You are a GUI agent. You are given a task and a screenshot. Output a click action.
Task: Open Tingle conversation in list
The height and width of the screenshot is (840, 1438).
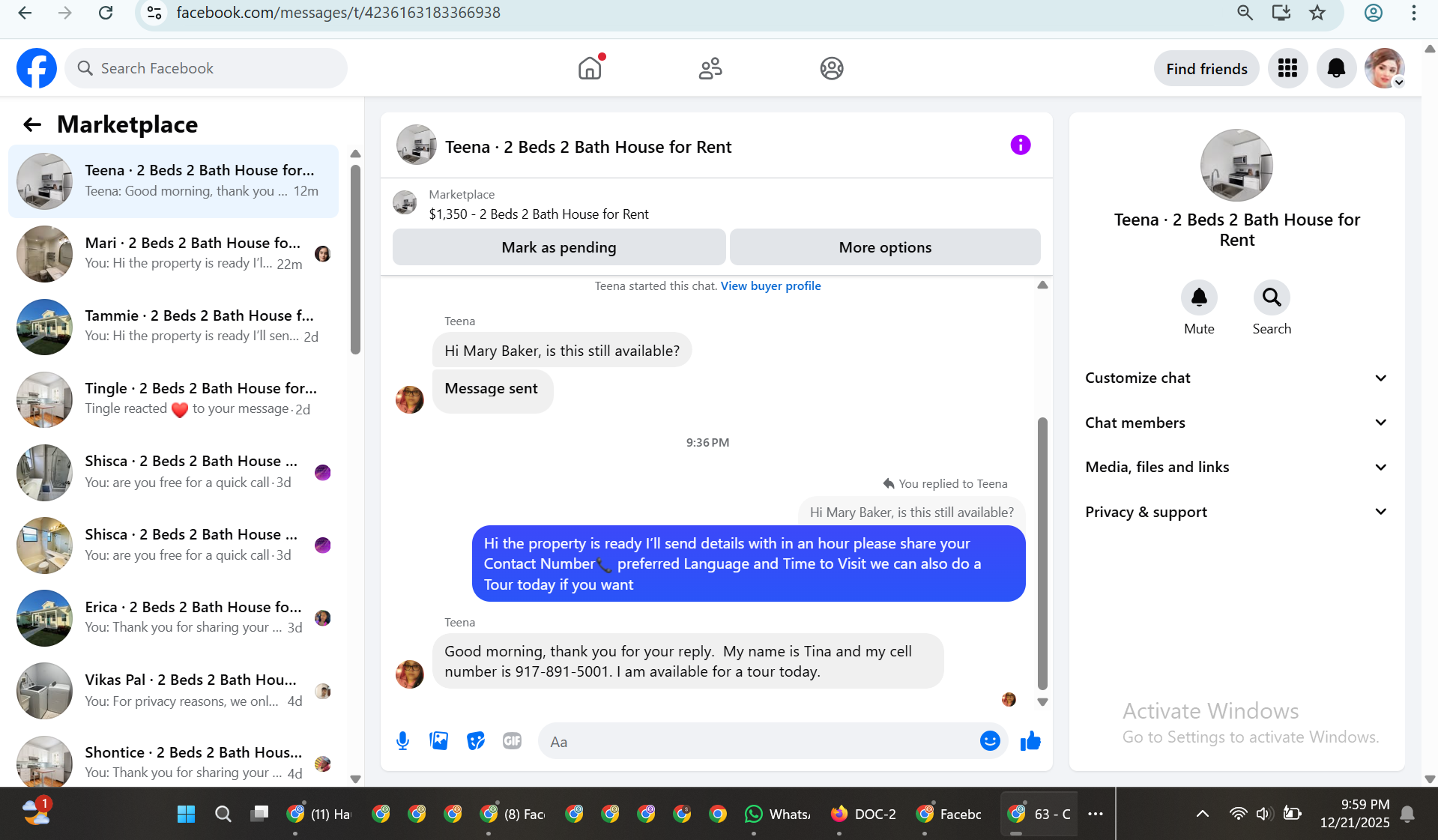173,399
